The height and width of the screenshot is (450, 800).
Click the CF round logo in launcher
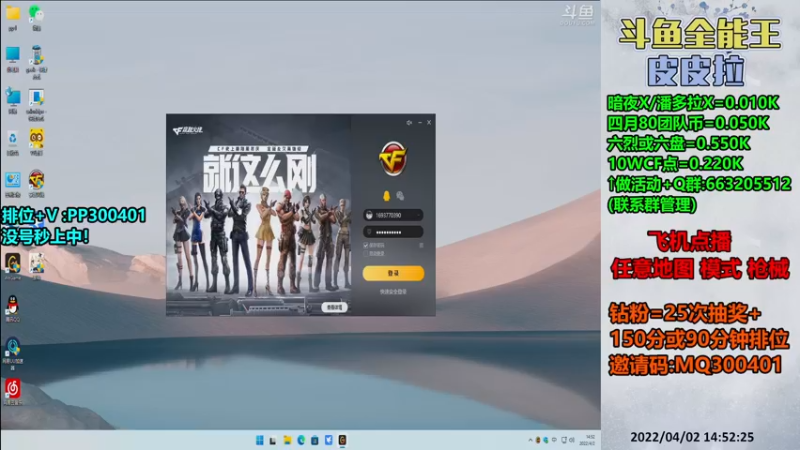pos(393,159)
